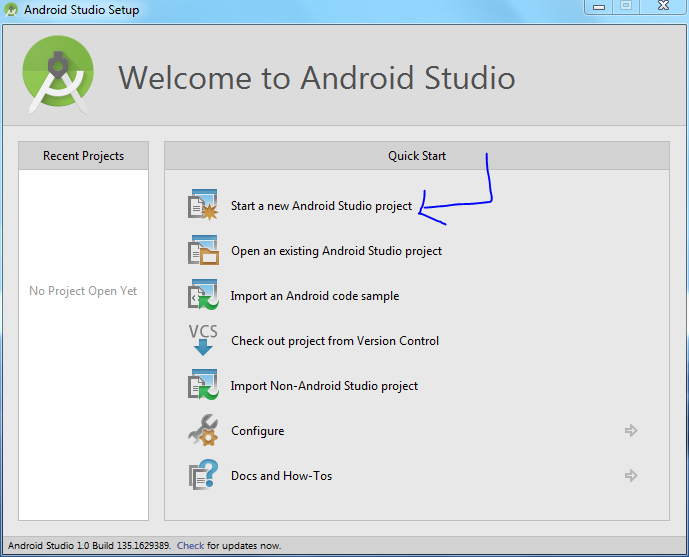The width and height of the screenshot is (689, 557).
Task: Expand the Docs and How-Tos arrow
Action: (x=631, y=475)
